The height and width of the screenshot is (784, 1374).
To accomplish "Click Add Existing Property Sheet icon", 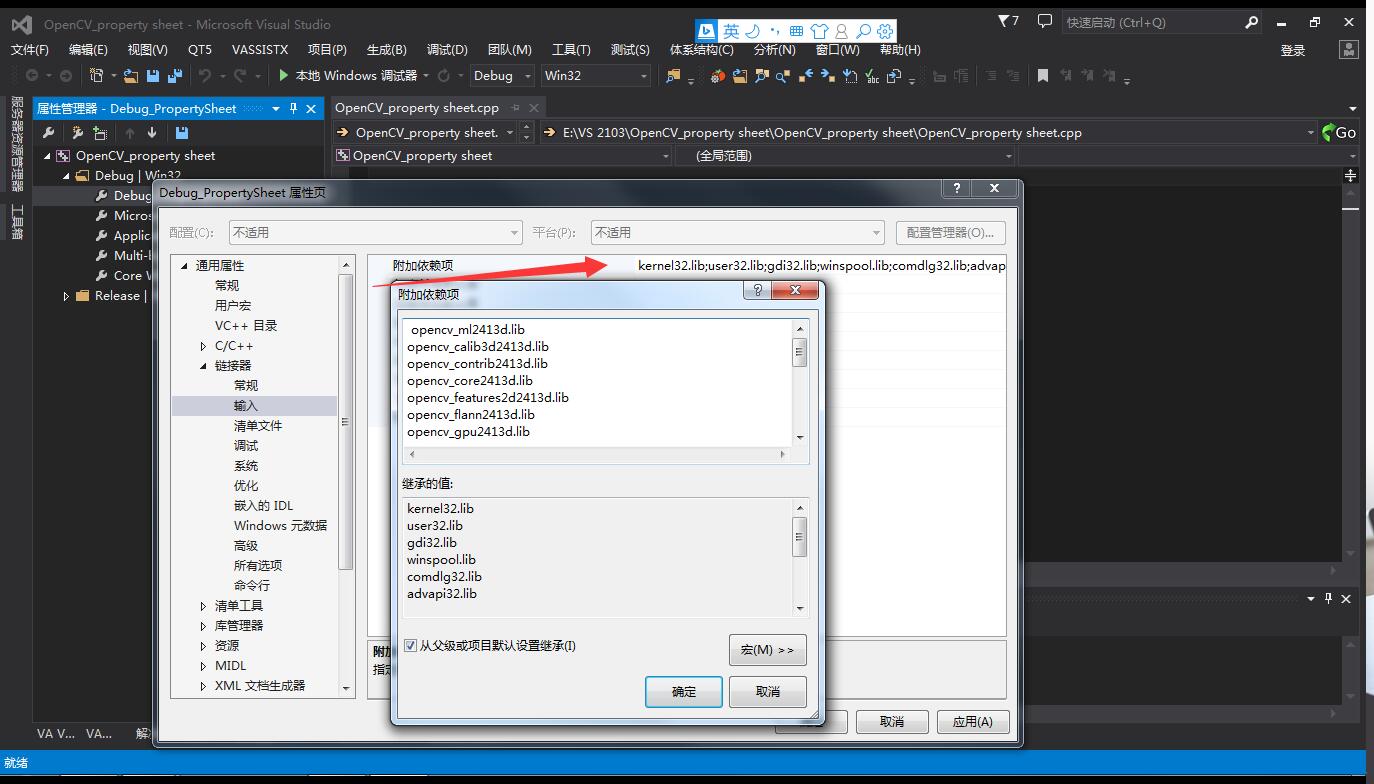I will point(100,132).
